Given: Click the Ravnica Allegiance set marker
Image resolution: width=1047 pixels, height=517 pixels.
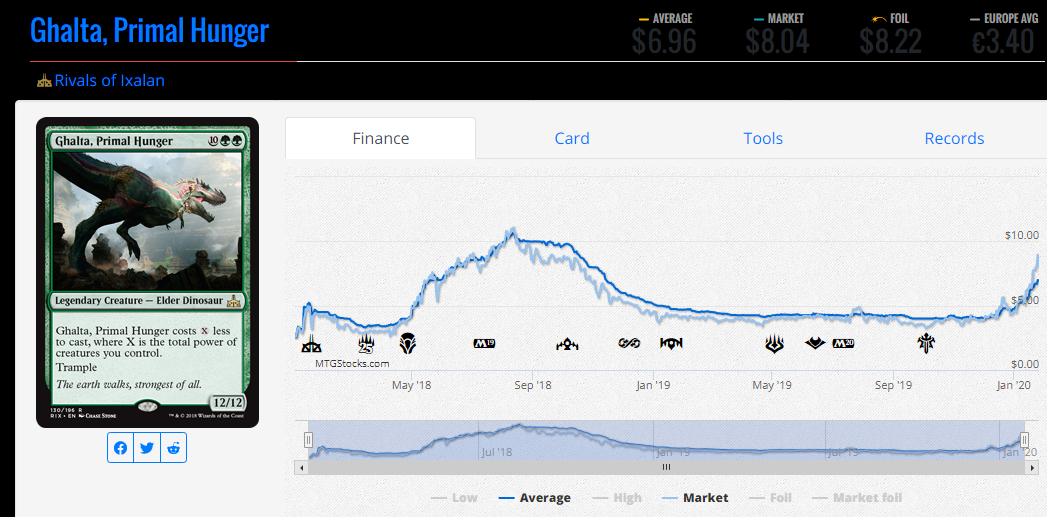Looking at the screenshot, I should click(671, 343).
